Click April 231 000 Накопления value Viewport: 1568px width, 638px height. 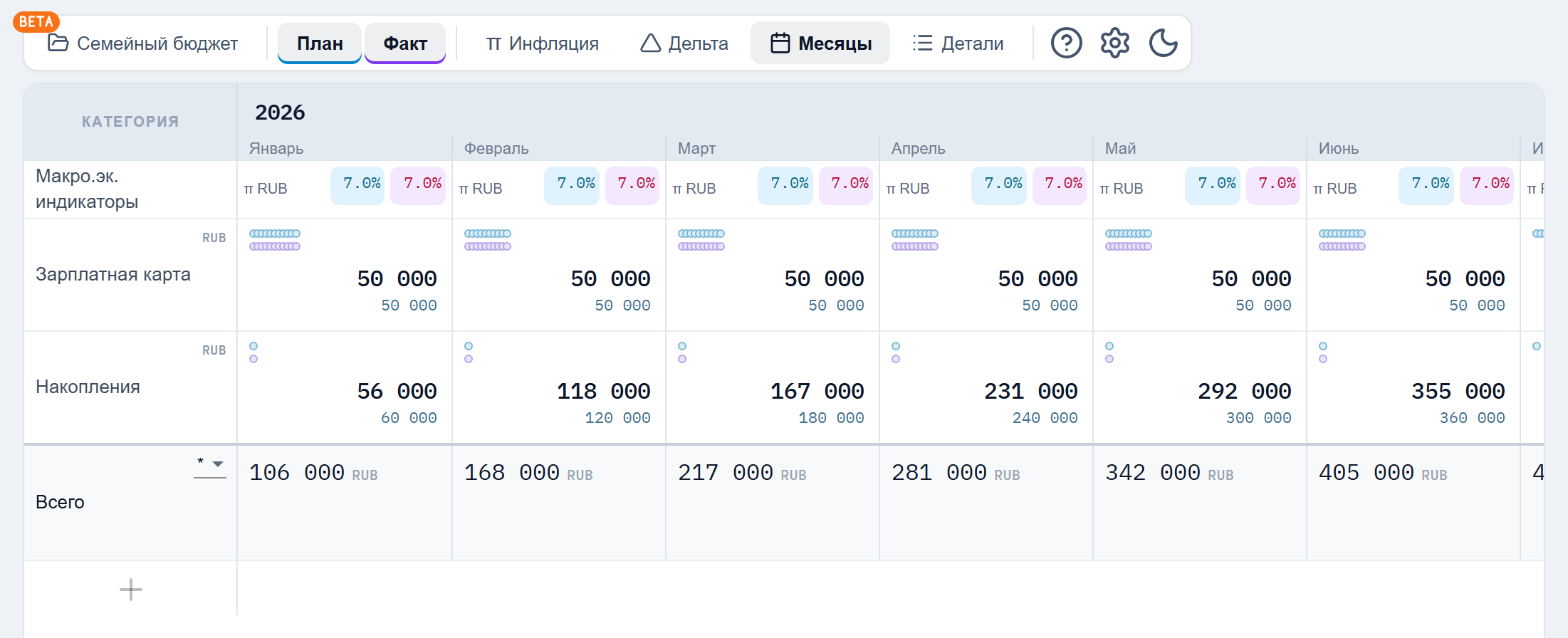click(x=1030, y=391)
